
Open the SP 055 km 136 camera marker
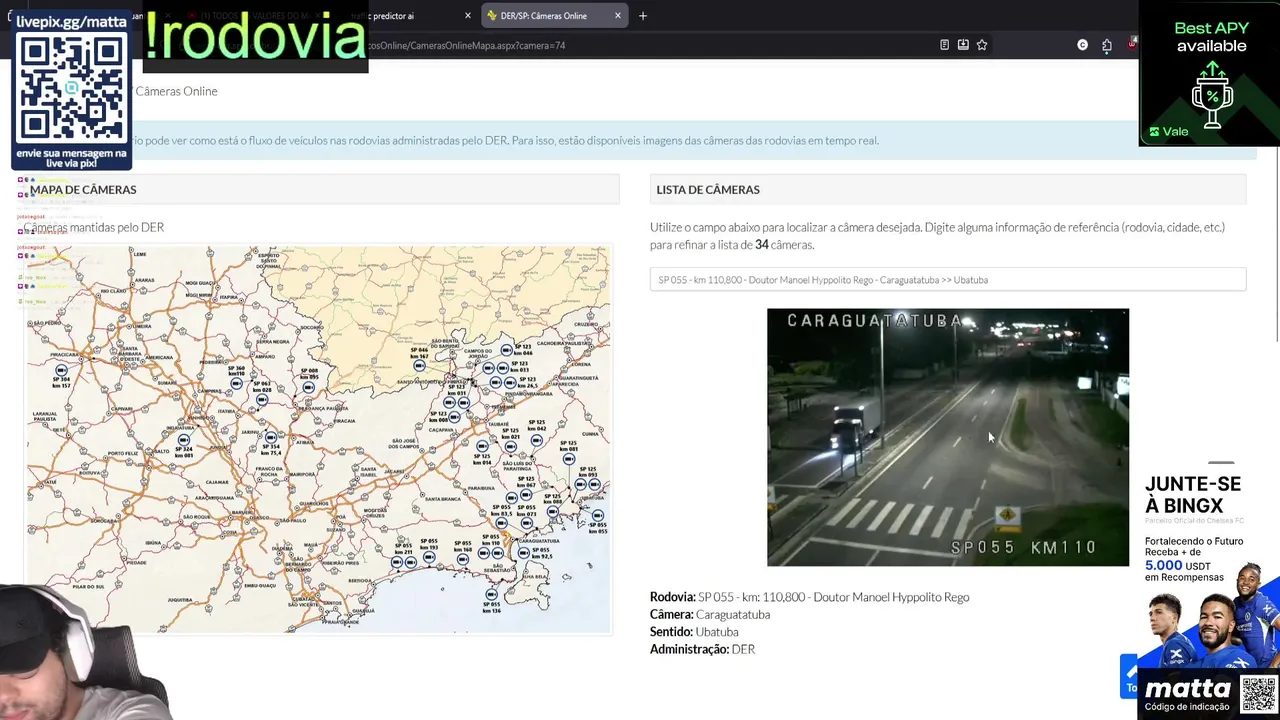point(492,594)
